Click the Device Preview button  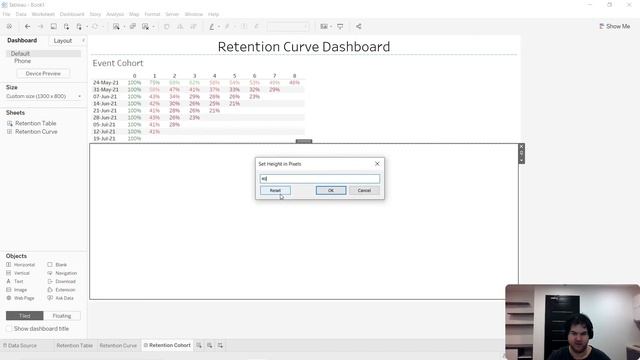43,73
